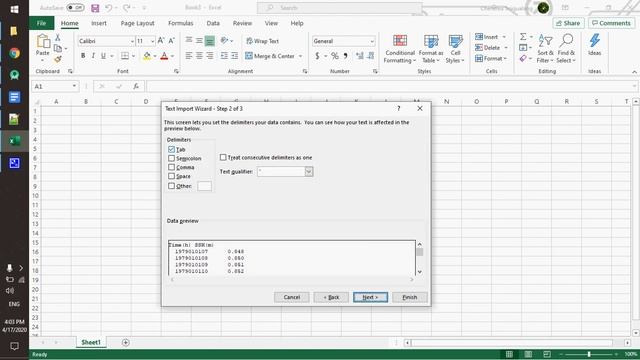640x360 pixels.
Task: Switch to the Insert tab
Action: tap(99, 23)
